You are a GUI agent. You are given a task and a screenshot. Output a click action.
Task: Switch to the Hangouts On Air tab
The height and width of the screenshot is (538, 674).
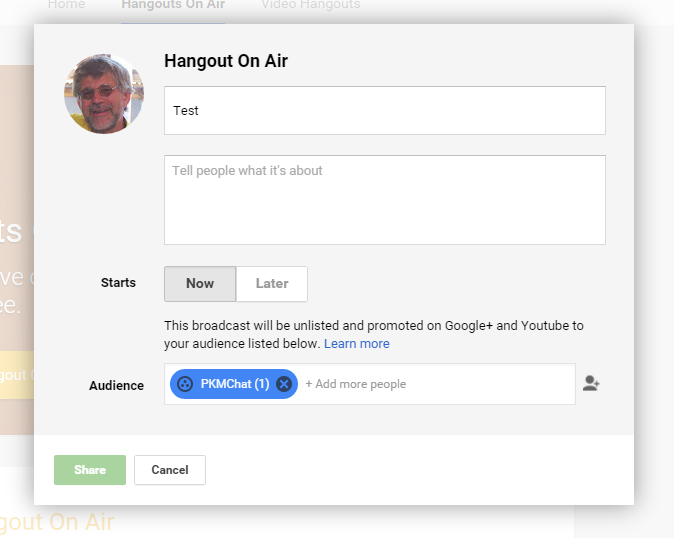pyautogui.click(x=173, y=6)
